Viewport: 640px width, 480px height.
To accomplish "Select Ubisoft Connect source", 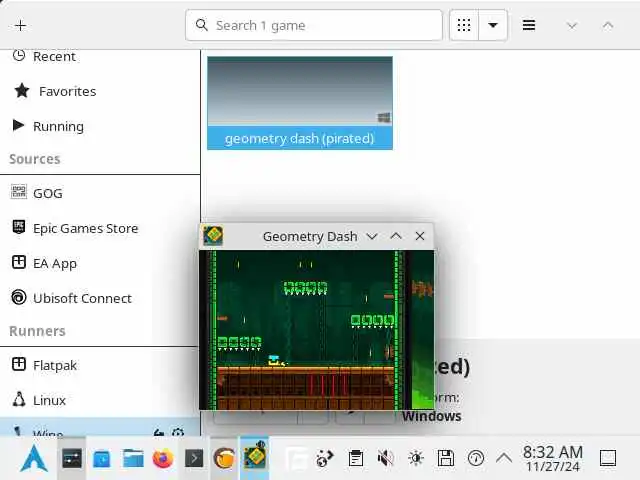I will click(x=100, y=298).
